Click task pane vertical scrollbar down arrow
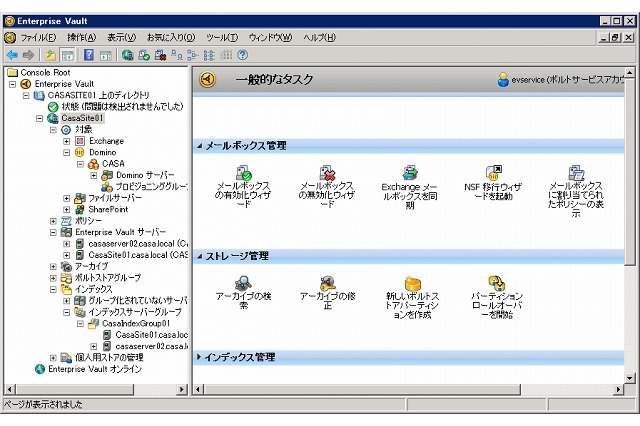The height and width of the screenshot is (426, 640). click(x=630, y=379)
